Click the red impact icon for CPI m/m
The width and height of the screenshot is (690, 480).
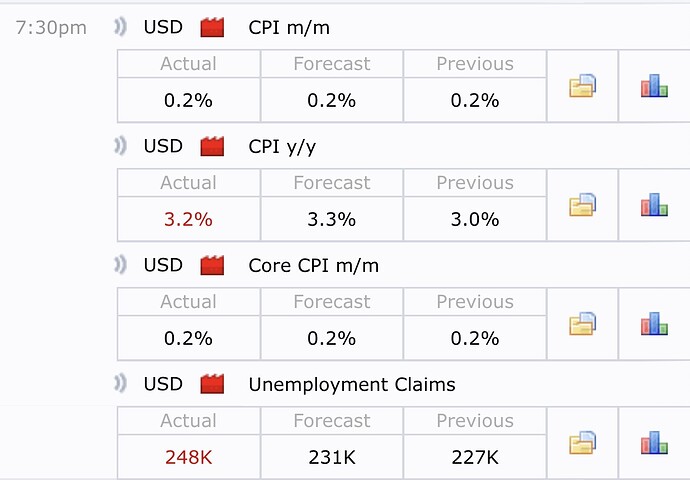click(x=212, y=28)
